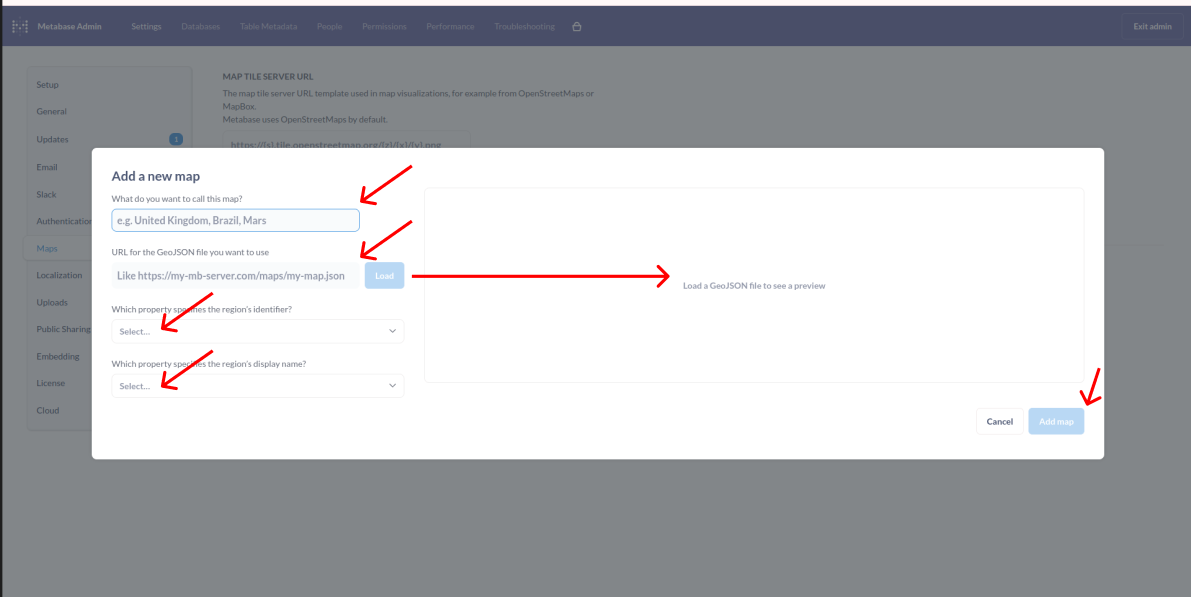
Task: Open the store basket icon in top bar
Action: 577,27
